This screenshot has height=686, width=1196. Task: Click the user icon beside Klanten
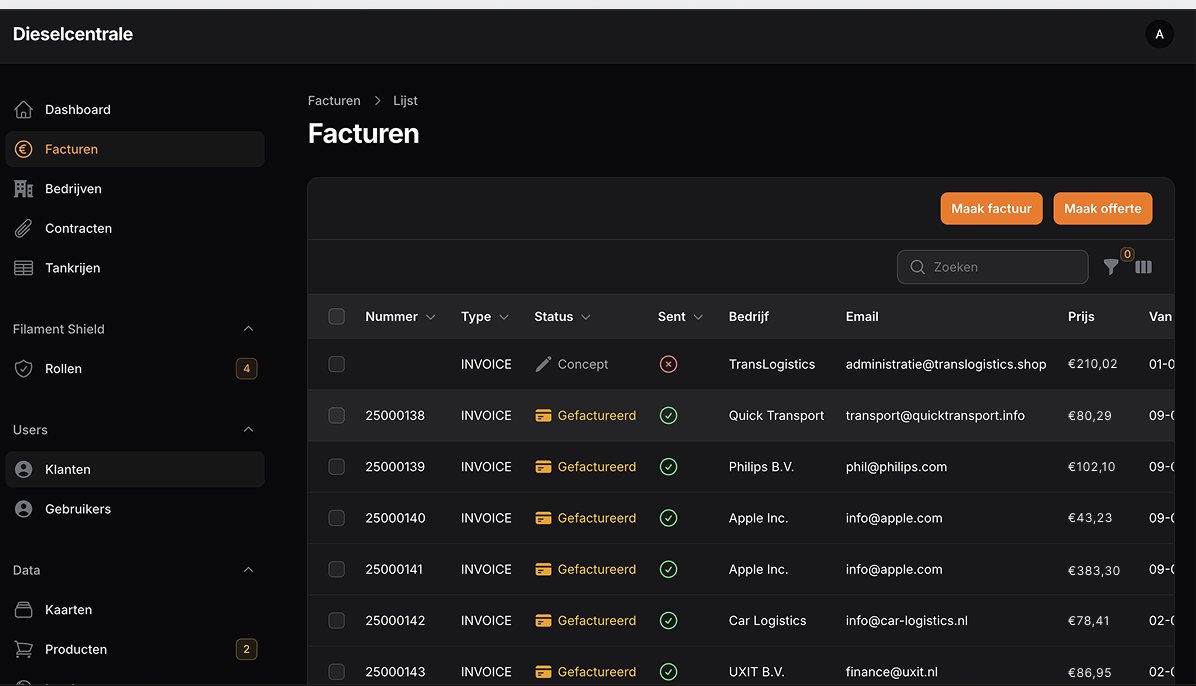pos(24,469)
